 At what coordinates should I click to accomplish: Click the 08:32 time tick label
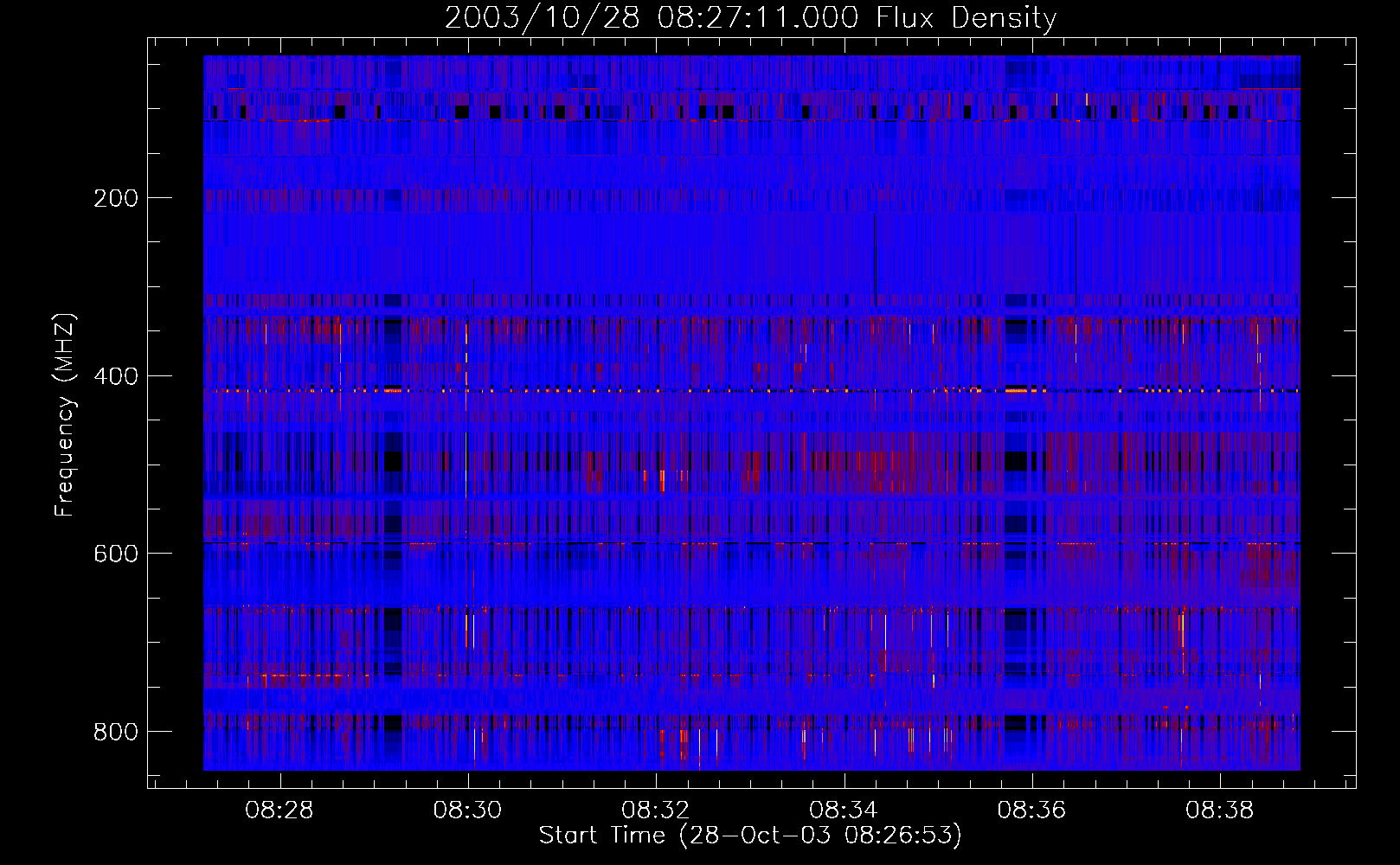tap(655, 811)
